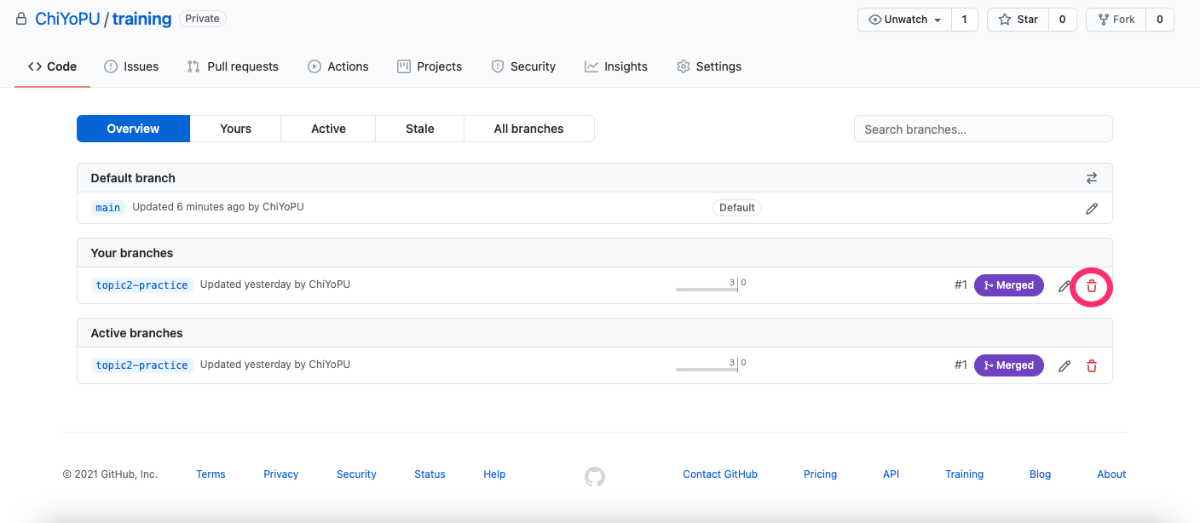Show All branches filter
Screen dimensions: 1200x523
click(529, 129)
